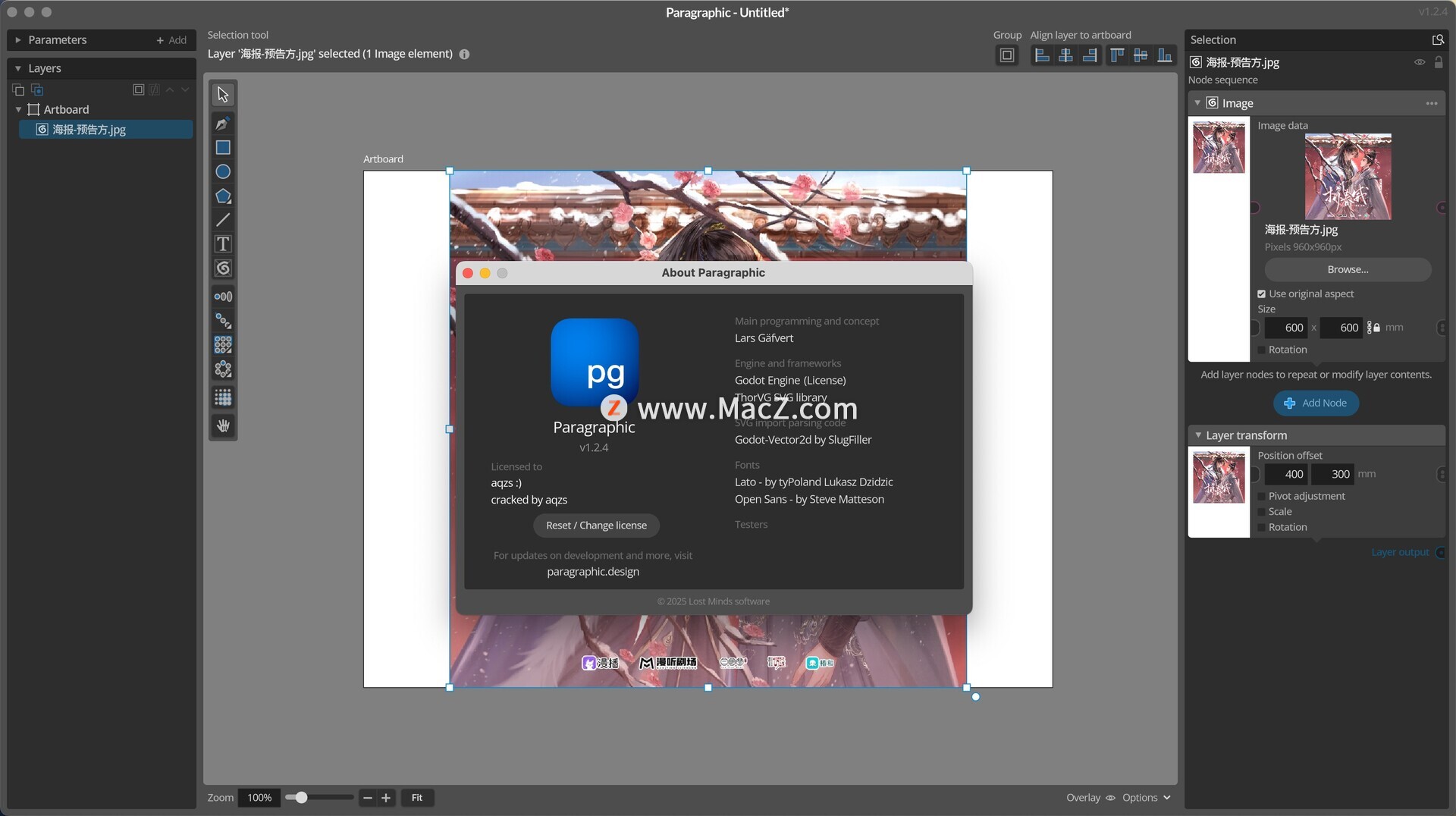
Task: Enable Pivot adjustment checkbox
Action: pos(1262,496)
